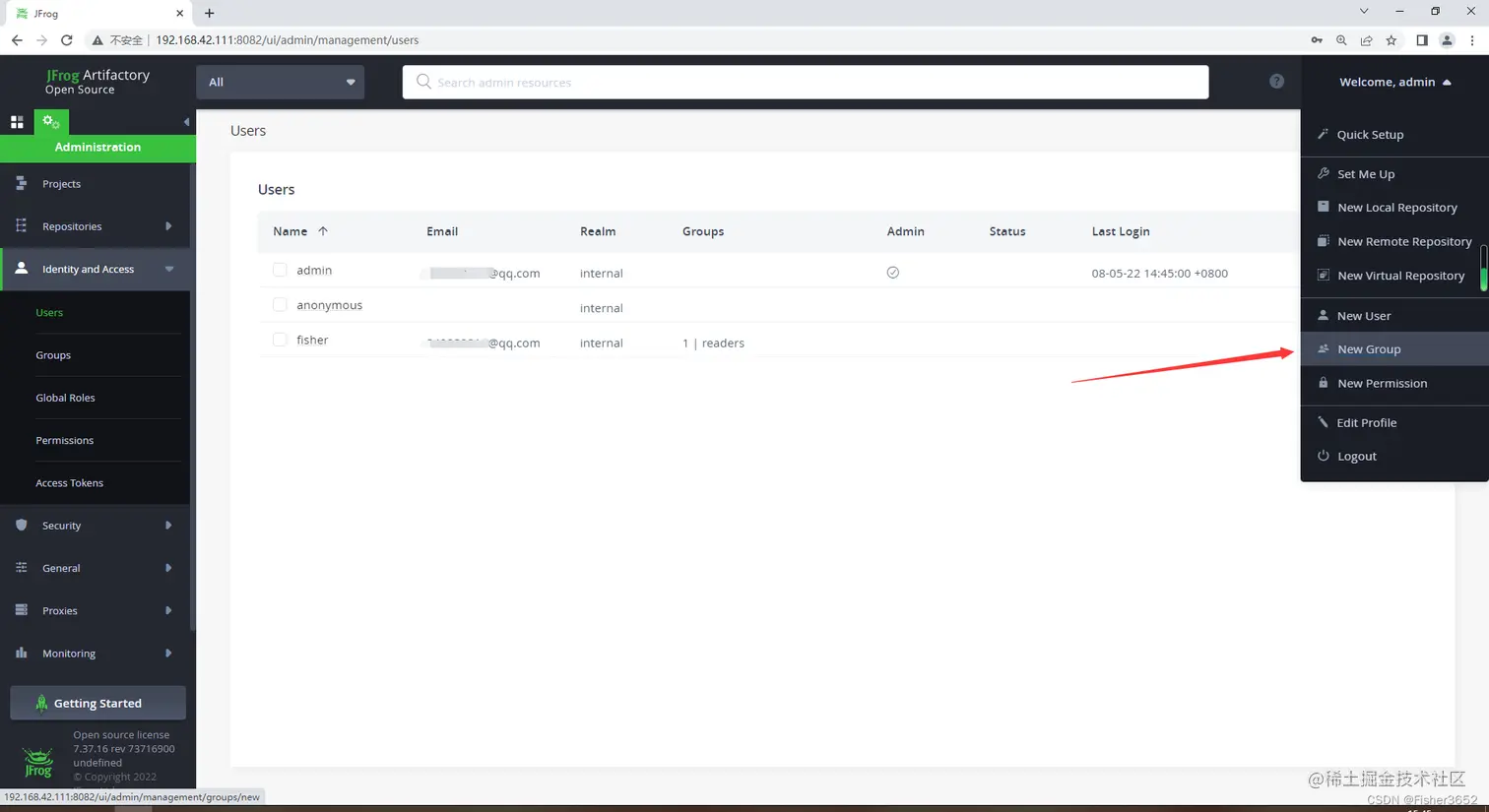Click the Proxies server icon
This screenshot has height=812, width=1489.
21,610
